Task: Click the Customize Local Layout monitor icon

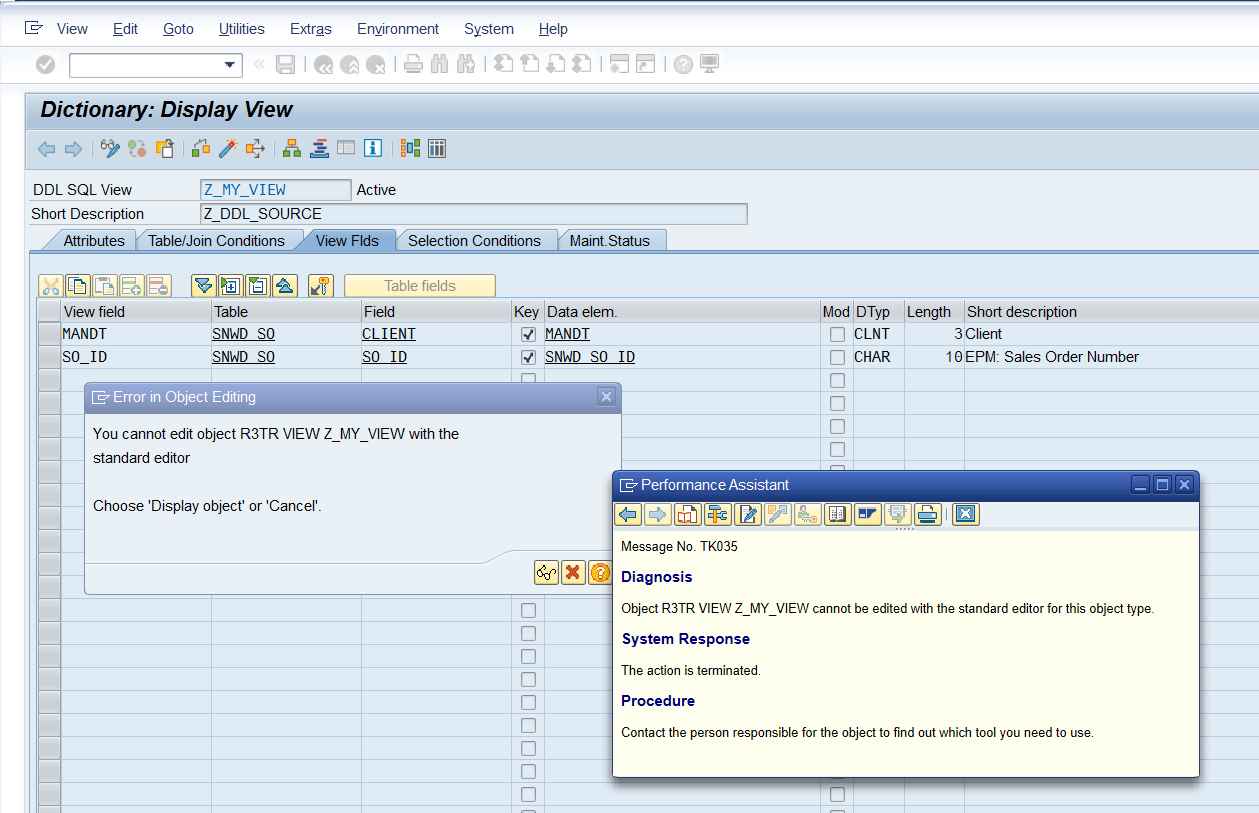Action: pyautogui.click(x=709, y=65)
